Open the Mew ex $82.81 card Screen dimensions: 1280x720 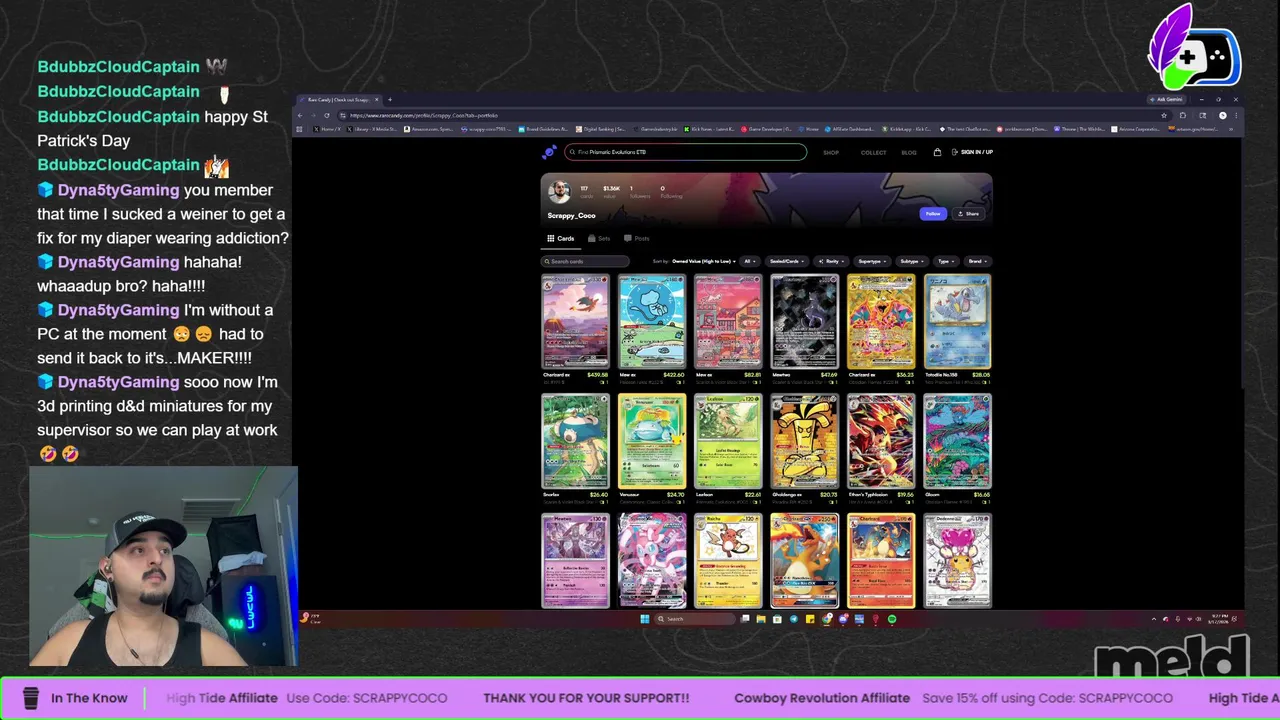coord(728,322)
